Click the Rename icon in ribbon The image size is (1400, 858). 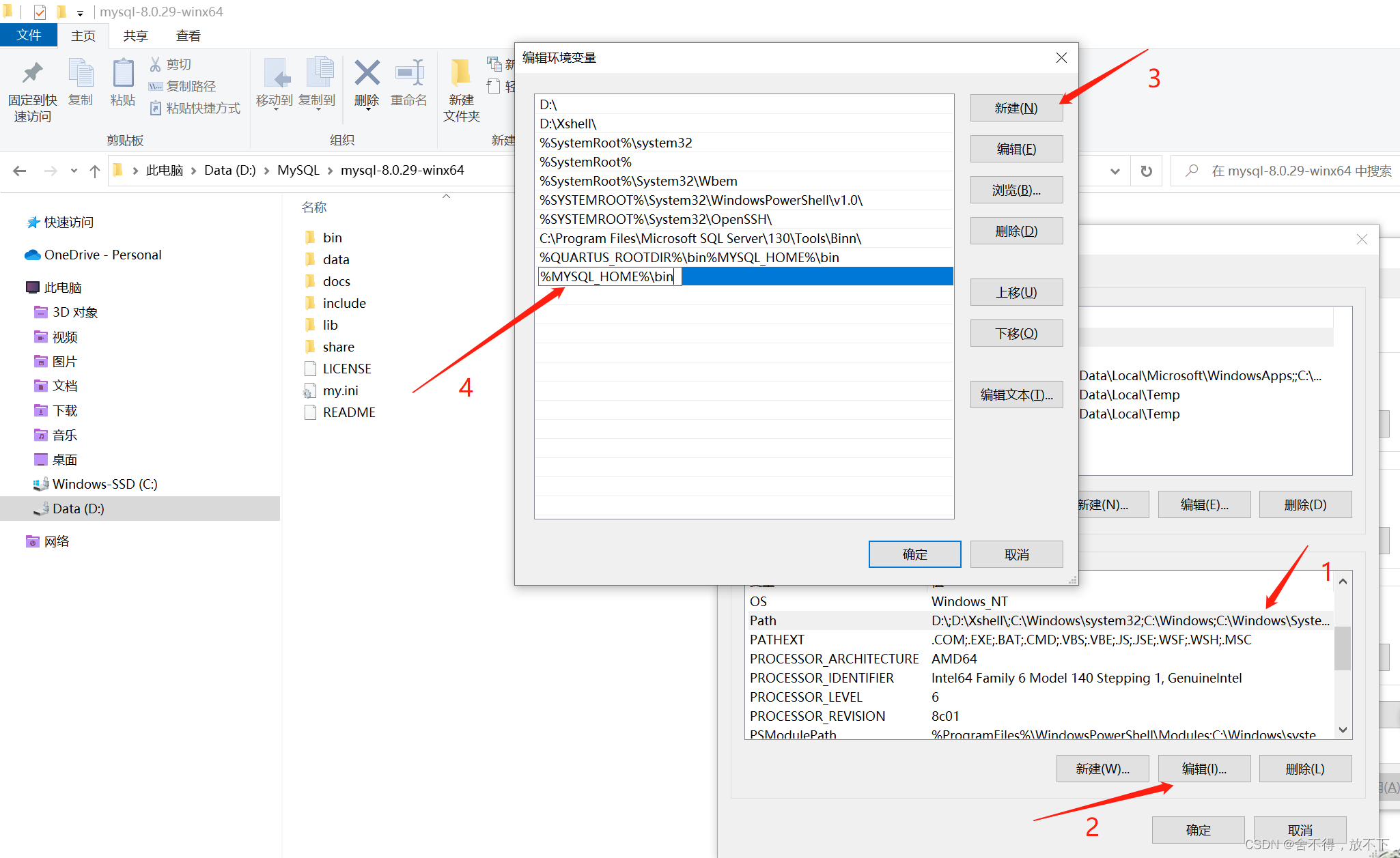(409, 74)
